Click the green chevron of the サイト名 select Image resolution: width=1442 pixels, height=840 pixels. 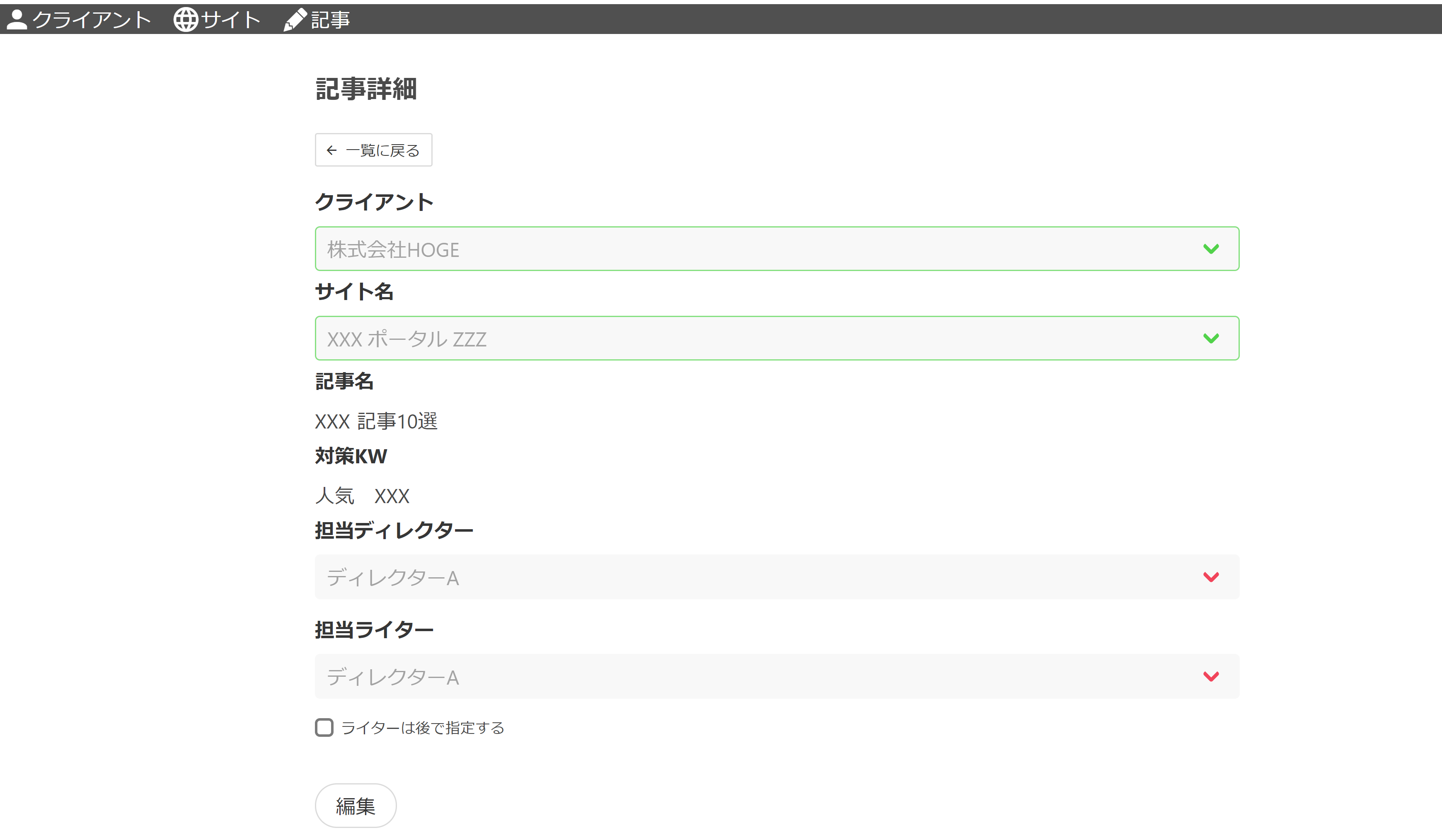(x=1211, y=338)
